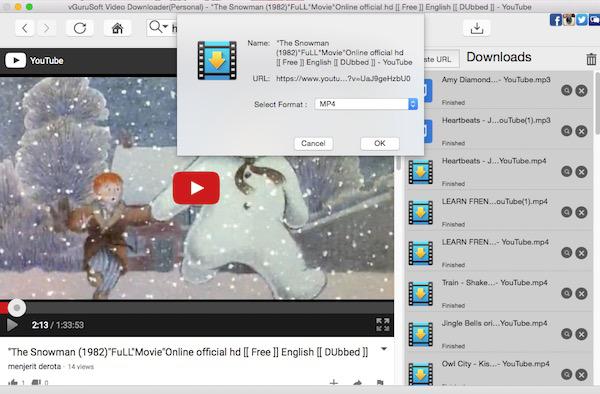Go back with the browser back arrow
This screenshot has width=600, height=394.
coord(24,28)
